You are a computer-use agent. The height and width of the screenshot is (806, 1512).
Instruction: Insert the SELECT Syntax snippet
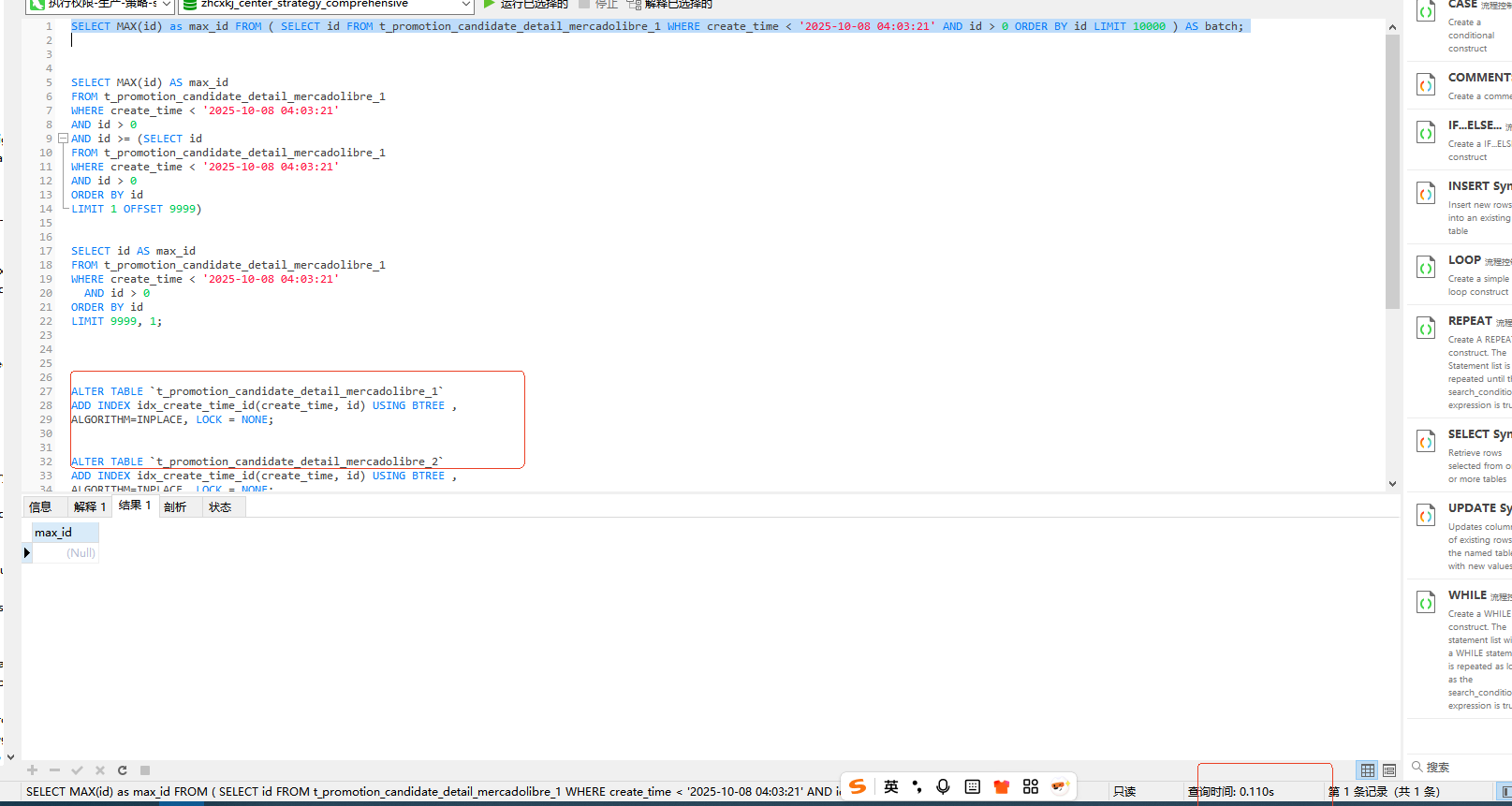[x=1461, y=456]
